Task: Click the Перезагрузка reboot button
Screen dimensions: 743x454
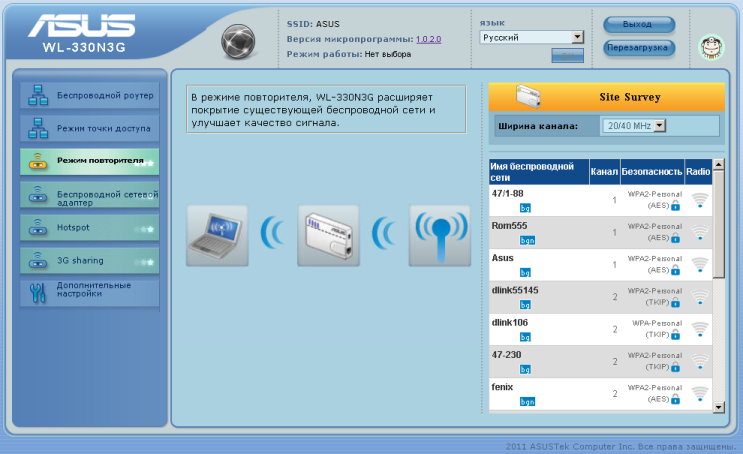Action: [639, 48]
